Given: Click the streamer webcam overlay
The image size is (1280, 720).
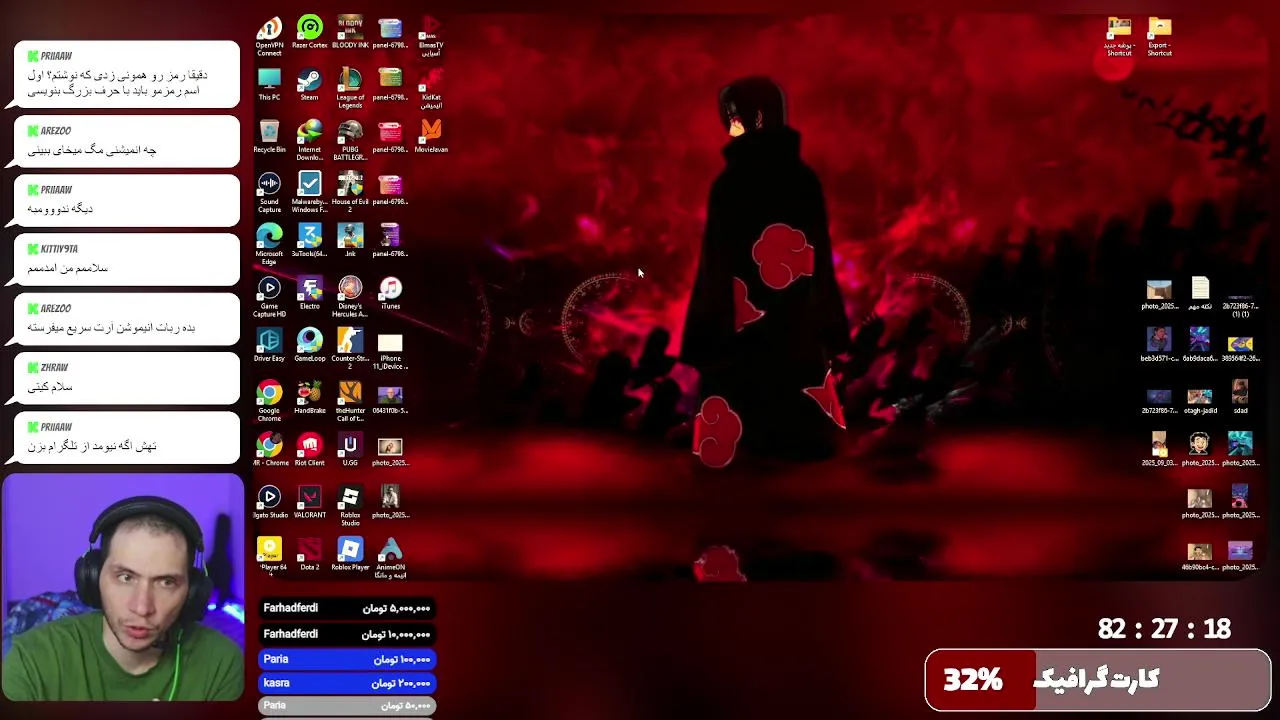Looking at the screenshot, I should [x=122, y=587].
